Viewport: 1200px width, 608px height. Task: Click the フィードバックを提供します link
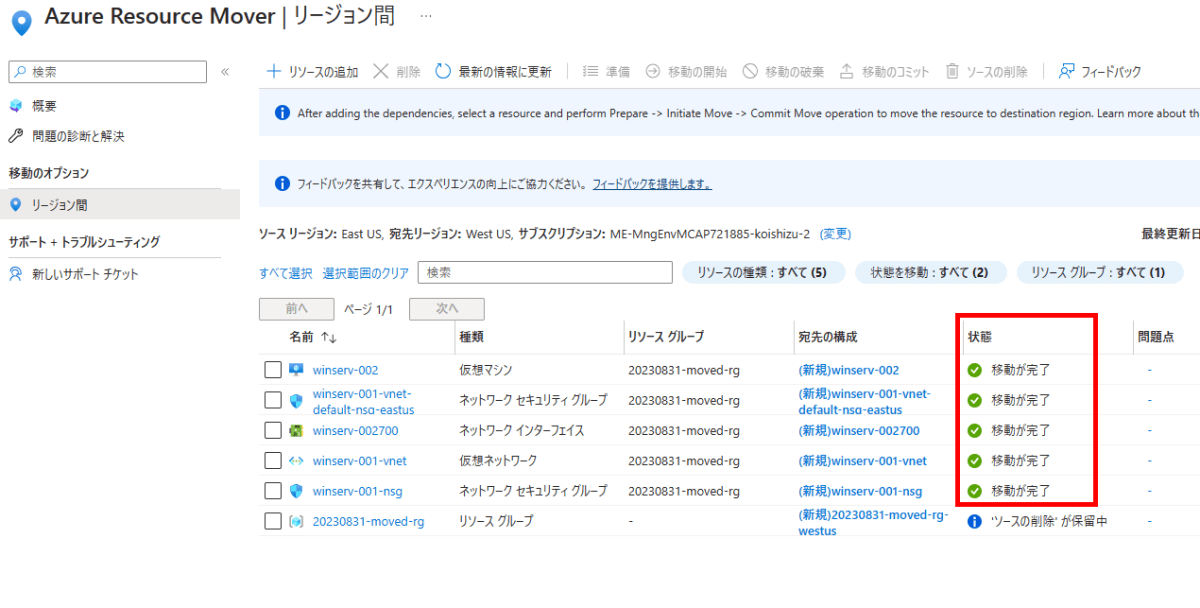[x=652, y=185]
